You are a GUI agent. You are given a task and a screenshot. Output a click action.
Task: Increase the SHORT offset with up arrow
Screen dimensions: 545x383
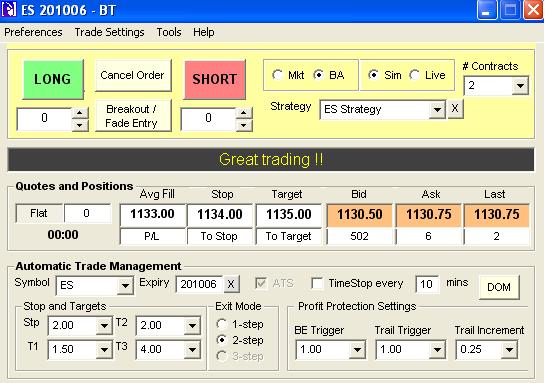[244, 113]
